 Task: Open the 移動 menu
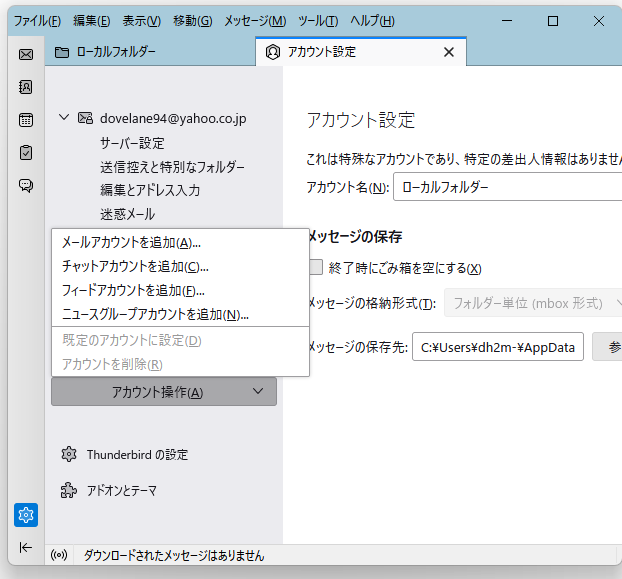click(x=193, y=21)
